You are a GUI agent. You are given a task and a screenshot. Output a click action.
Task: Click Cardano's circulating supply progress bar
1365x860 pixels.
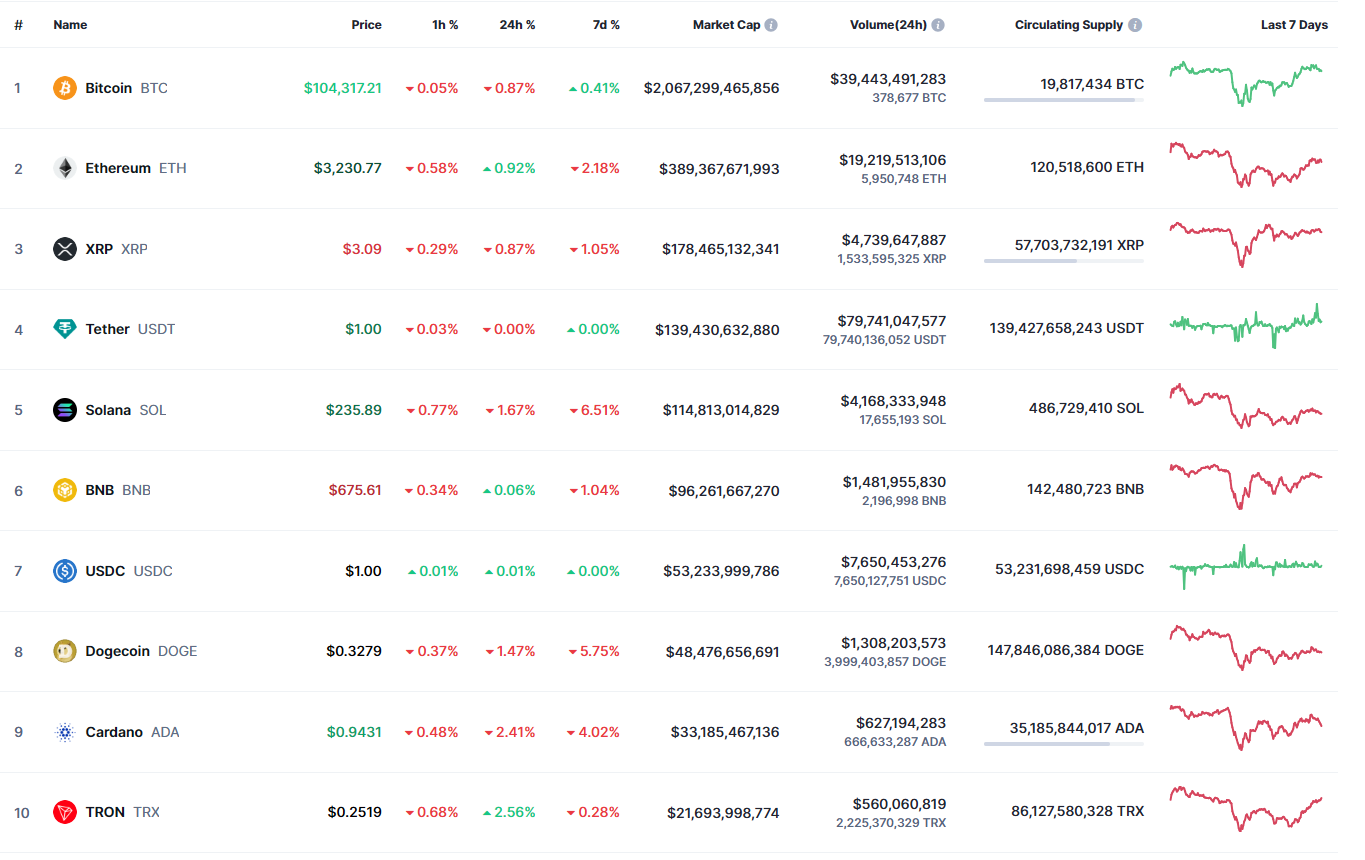pyautogui.click(x=1064, y=744)
